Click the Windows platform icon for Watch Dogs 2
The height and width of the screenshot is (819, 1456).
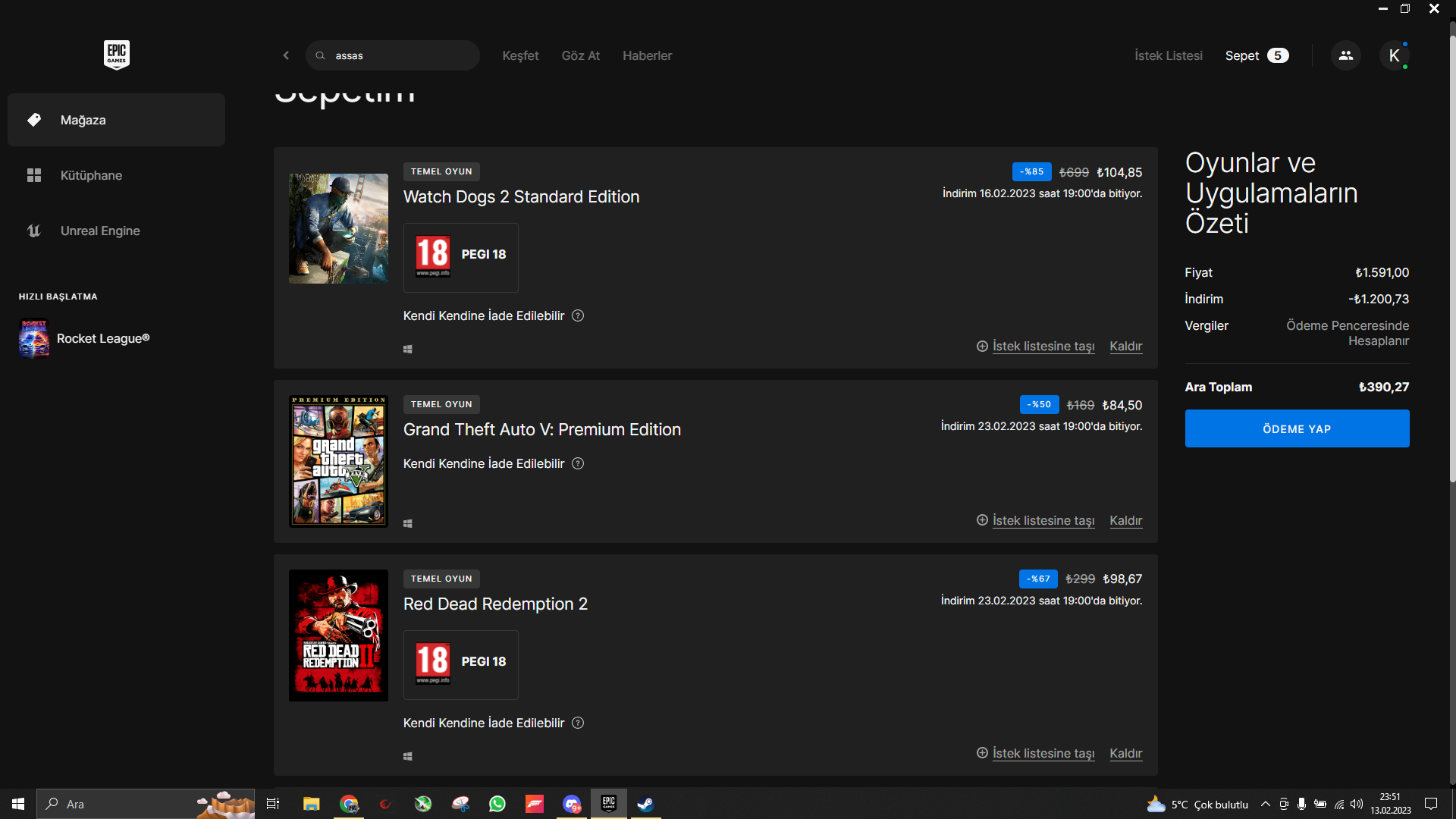408,349
